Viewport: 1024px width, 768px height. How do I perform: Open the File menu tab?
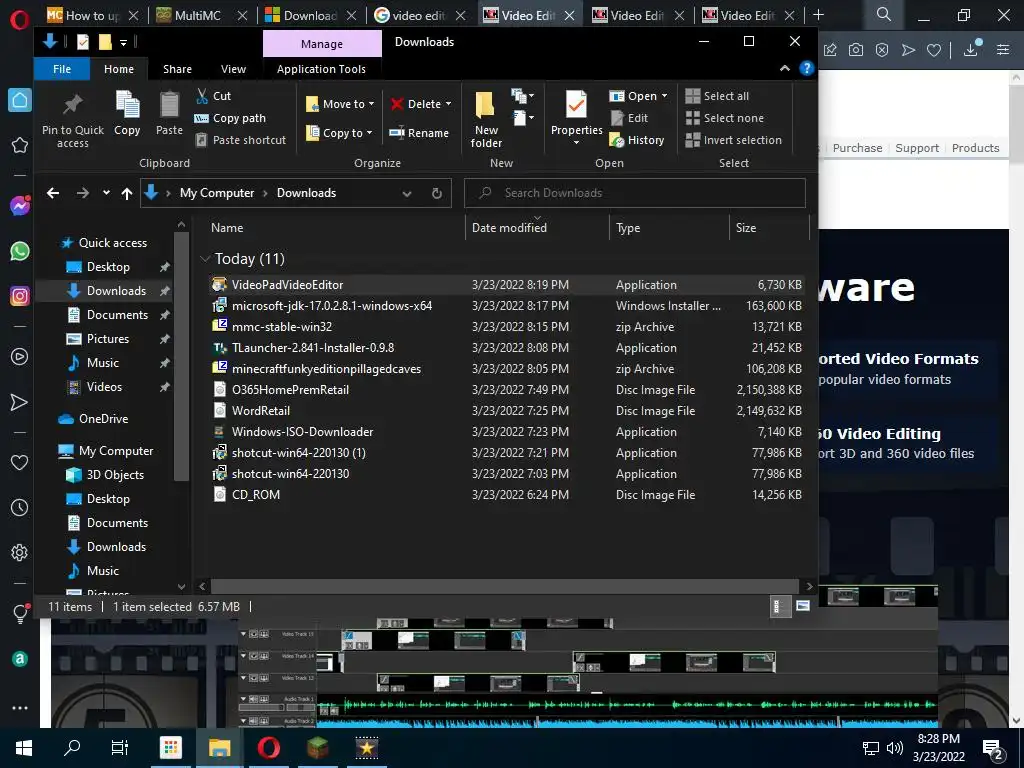[62, 69]
